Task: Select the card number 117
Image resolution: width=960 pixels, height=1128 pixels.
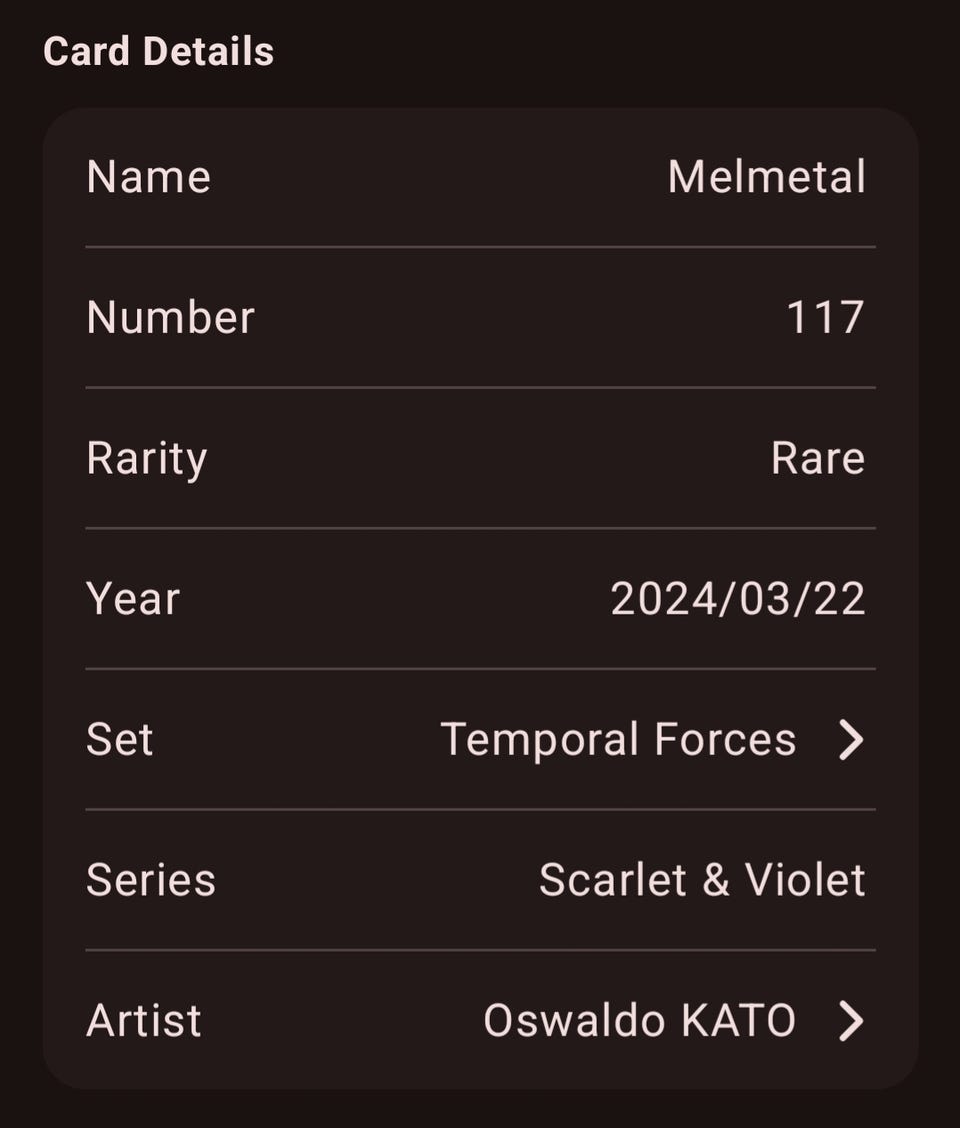Action: [825, 318]
